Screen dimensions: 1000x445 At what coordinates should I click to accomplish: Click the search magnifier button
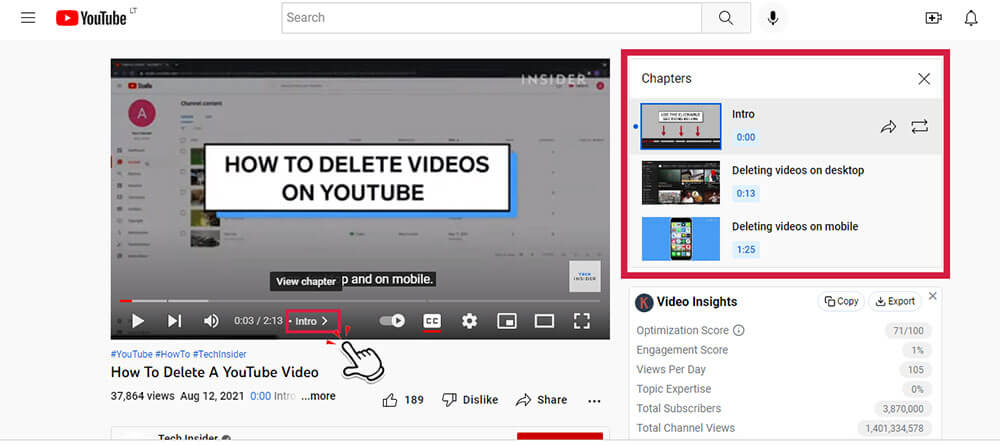coord(726,18)
